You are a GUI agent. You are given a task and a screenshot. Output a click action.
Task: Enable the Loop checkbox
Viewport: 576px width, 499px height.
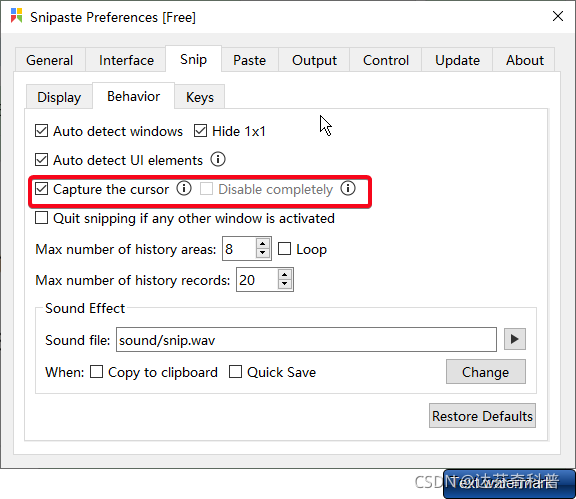tap(284, 249)
